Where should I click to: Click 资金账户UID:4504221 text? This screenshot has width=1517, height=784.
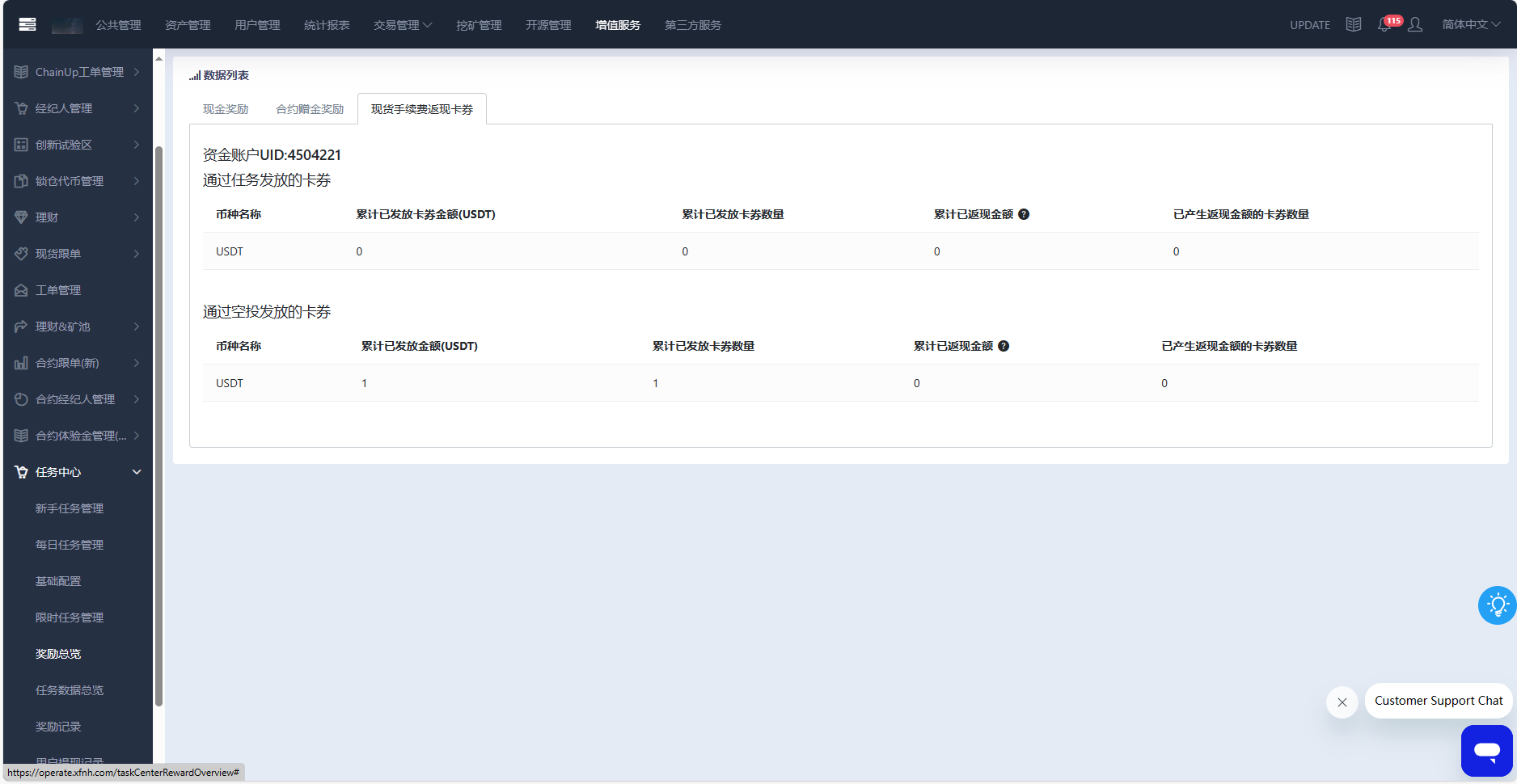(272, 154)
